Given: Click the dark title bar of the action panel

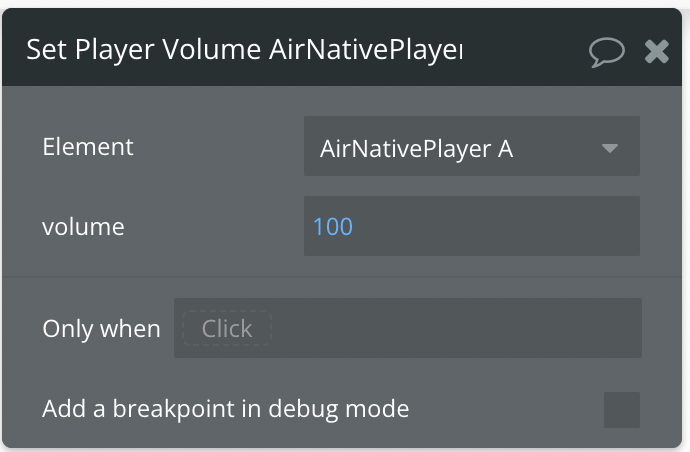Looking at the screenshot, I should click(x=342, y=47).
